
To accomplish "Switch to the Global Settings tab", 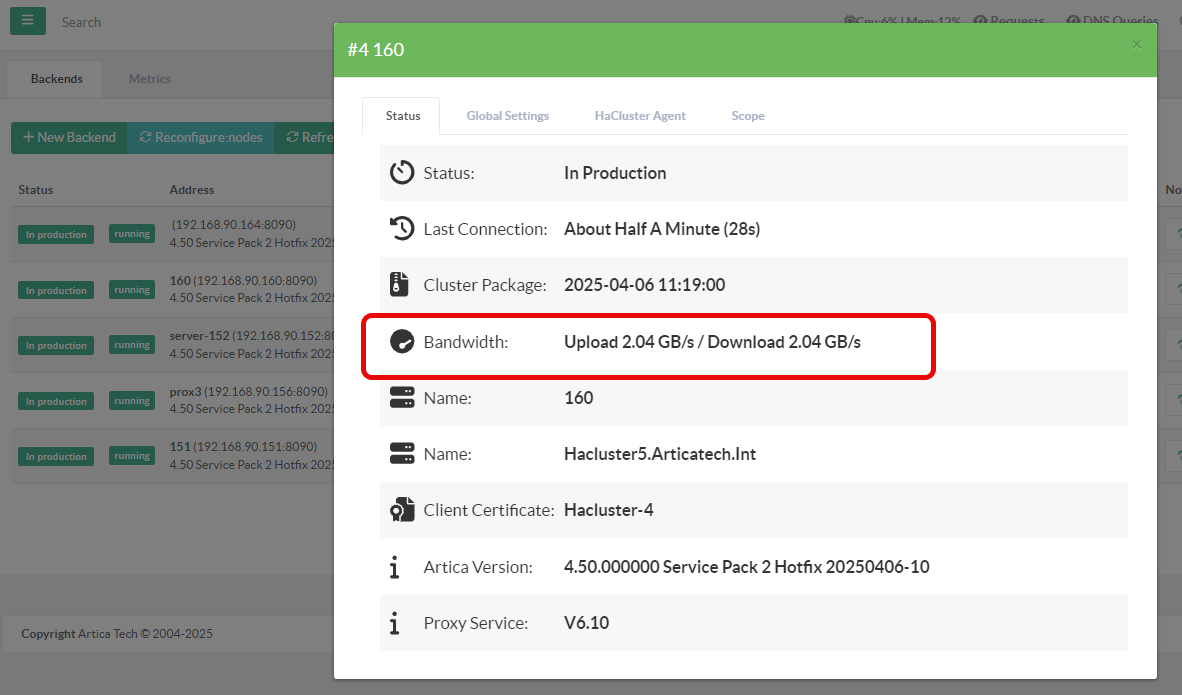I will pos(507,116).
